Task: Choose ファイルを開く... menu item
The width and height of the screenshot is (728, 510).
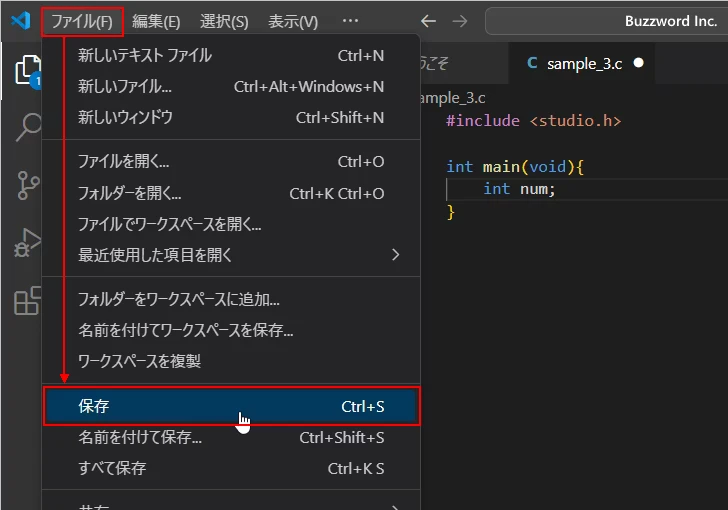Action: click(231, 162)
